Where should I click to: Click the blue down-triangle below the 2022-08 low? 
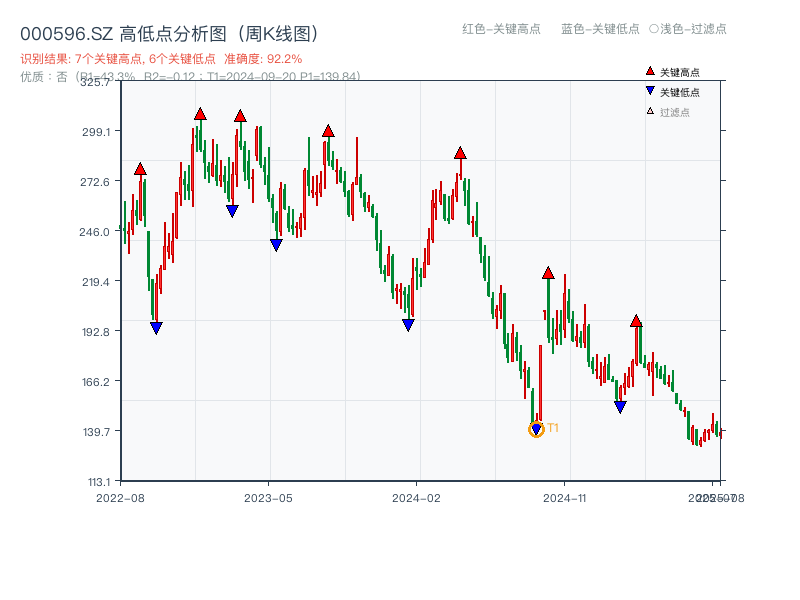coord(156,327)
